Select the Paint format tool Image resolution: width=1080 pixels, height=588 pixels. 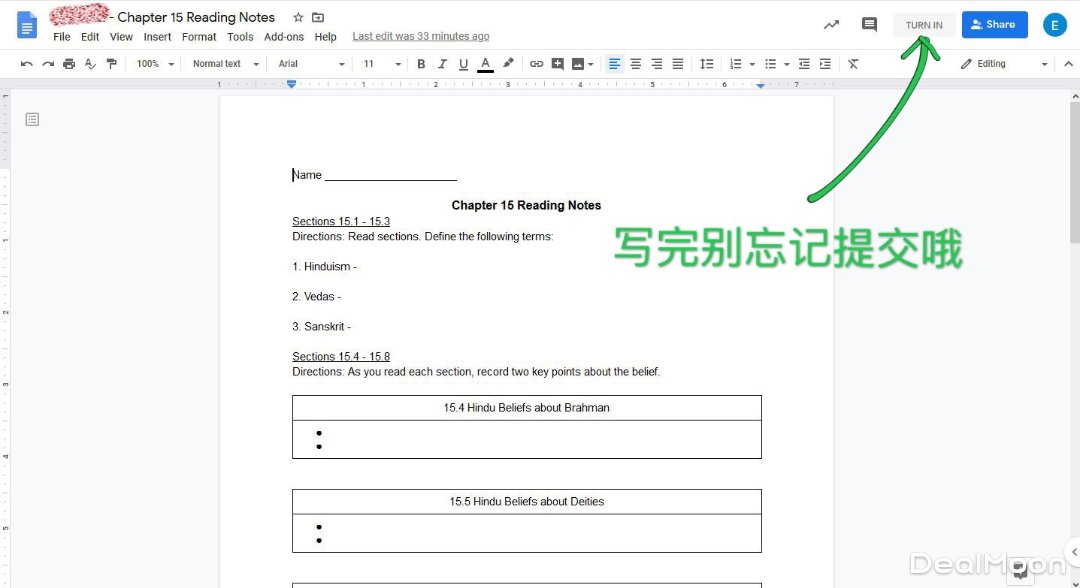tap(112, 63)
